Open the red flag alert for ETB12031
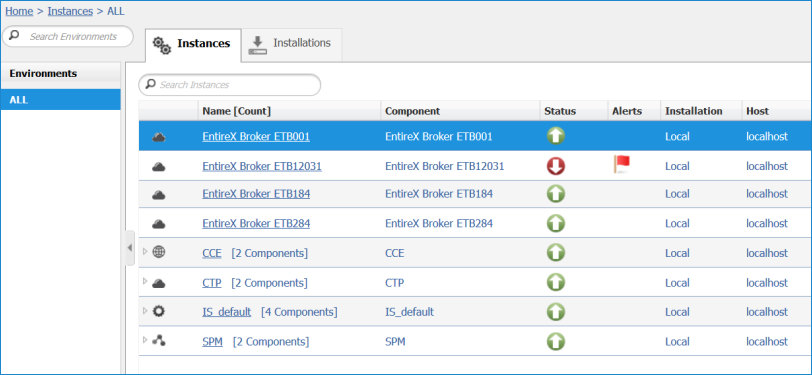The height and width of the screenshot is (375, 812). (621, 164)
